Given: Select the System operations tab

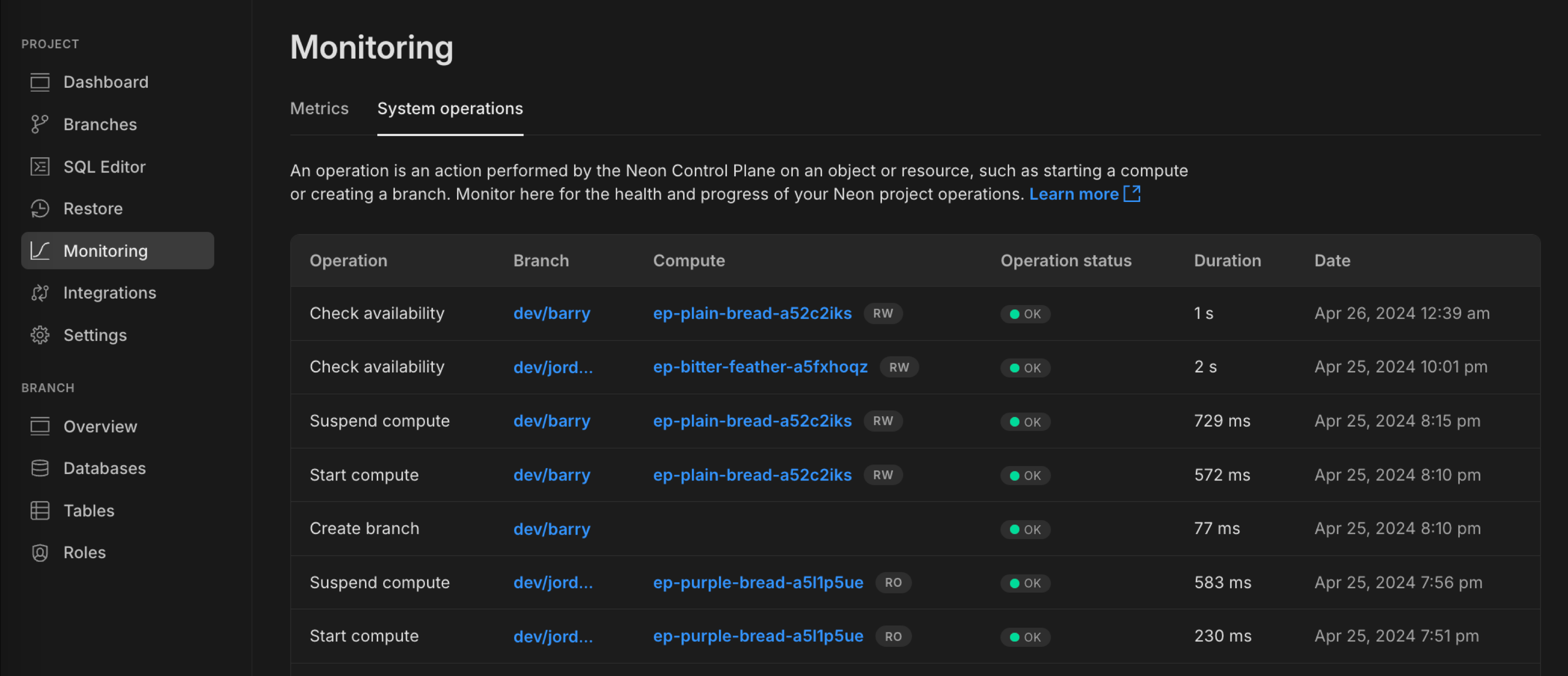Looking at the screenshot, I should pyautogui.click(x=450, y=108).
